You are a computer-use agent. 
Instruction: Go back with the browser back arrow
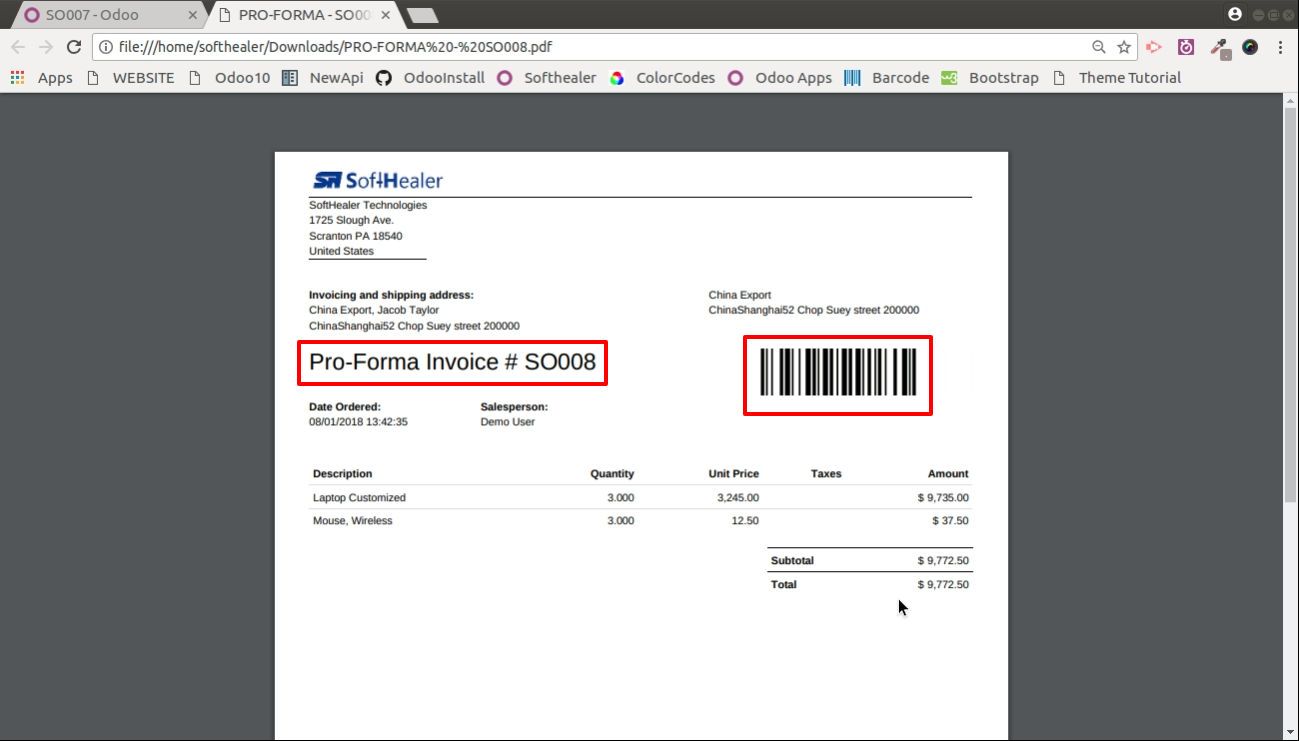(18, 47)
